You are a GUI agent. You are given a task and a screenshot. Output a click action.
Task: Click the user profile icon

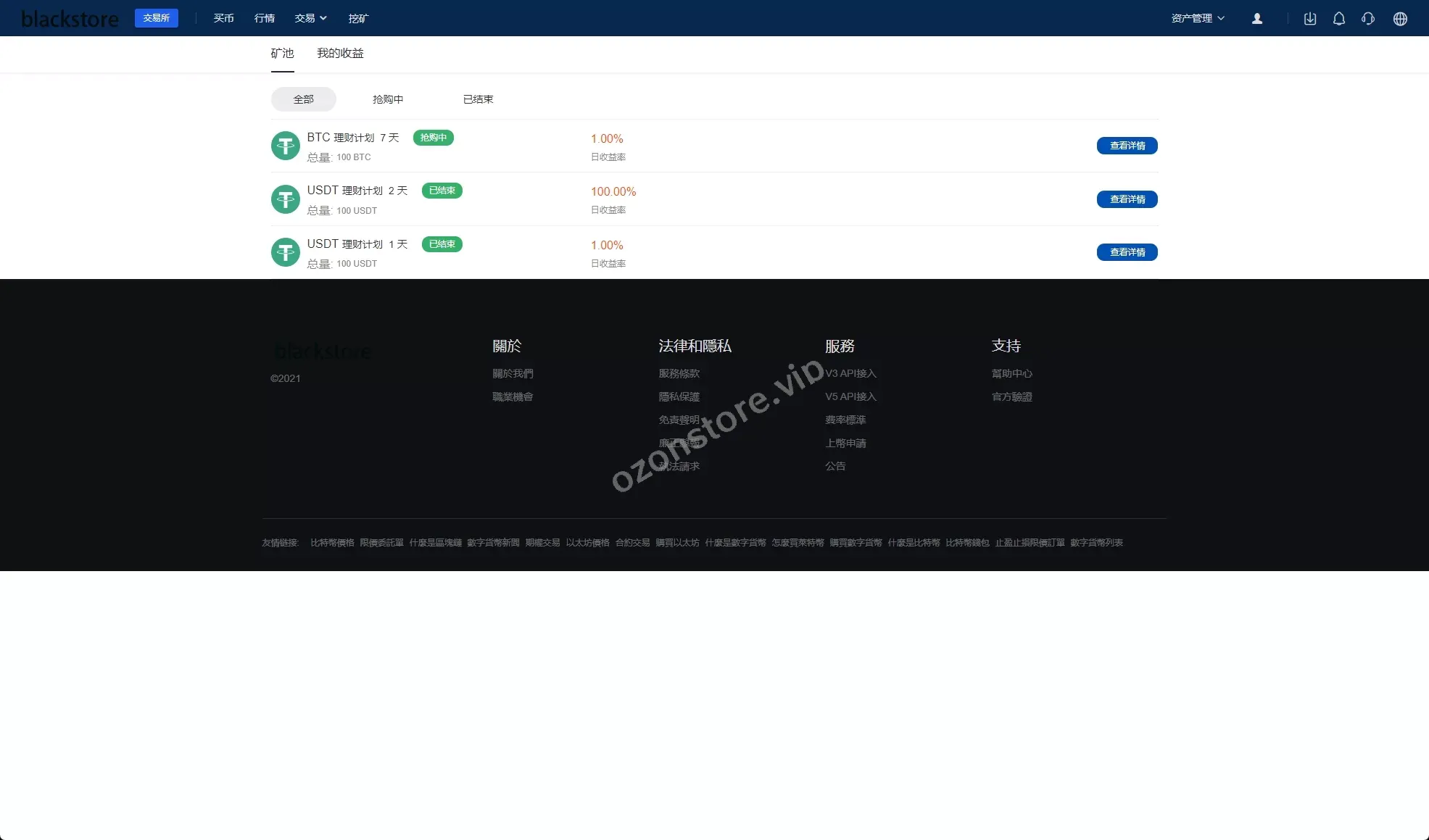pos(1257,19)
